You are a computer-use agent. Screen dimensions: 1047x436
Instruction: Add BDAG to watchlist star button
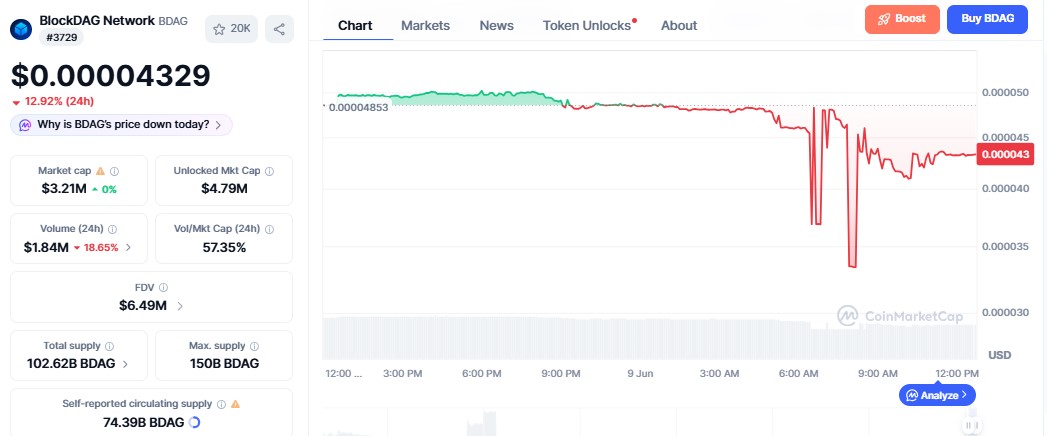point(231,29)
